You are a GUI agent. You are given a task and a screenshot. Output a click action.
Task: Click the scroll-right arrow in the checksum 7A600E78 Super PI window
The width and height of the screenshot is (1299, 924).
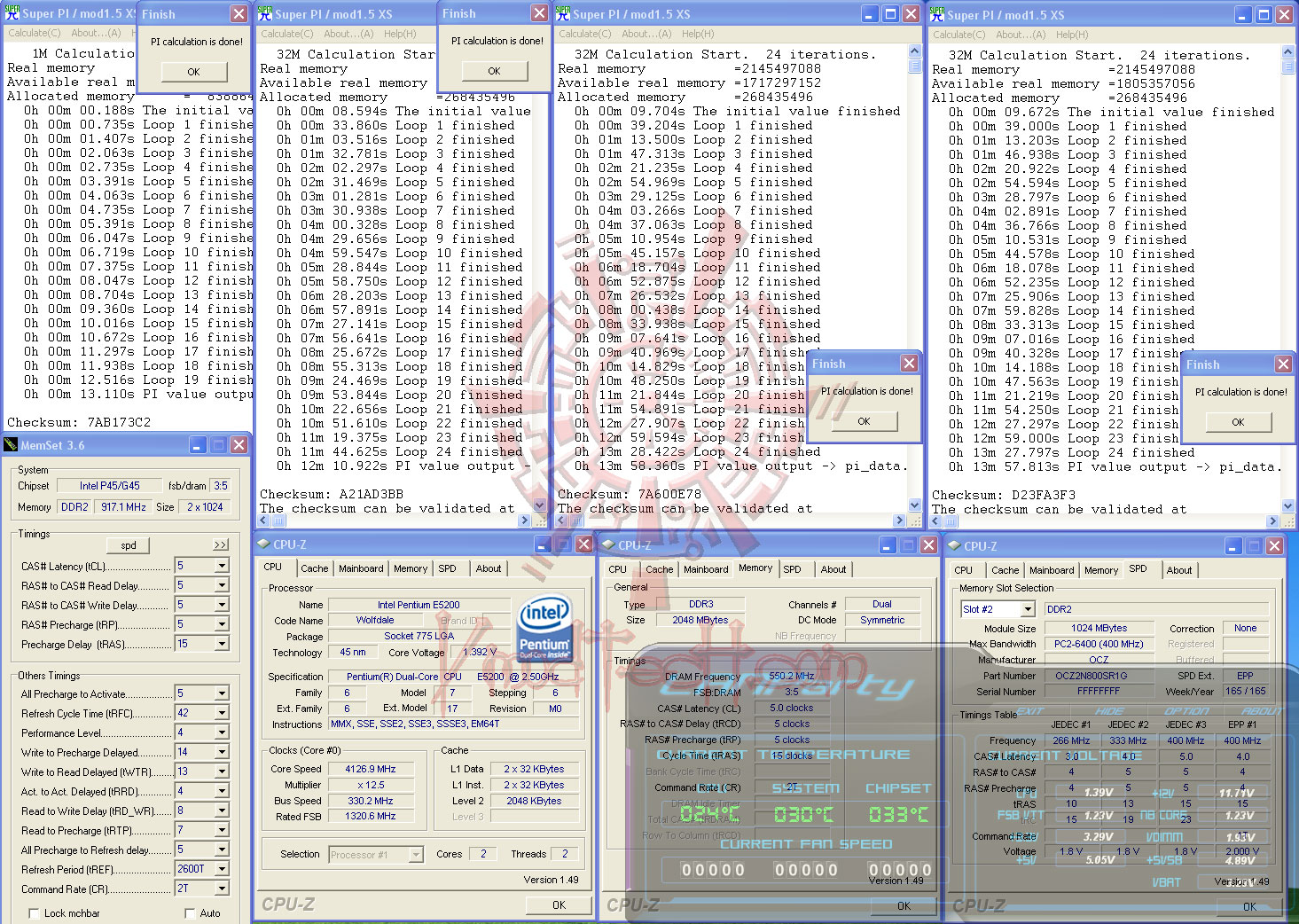[900, 521]
